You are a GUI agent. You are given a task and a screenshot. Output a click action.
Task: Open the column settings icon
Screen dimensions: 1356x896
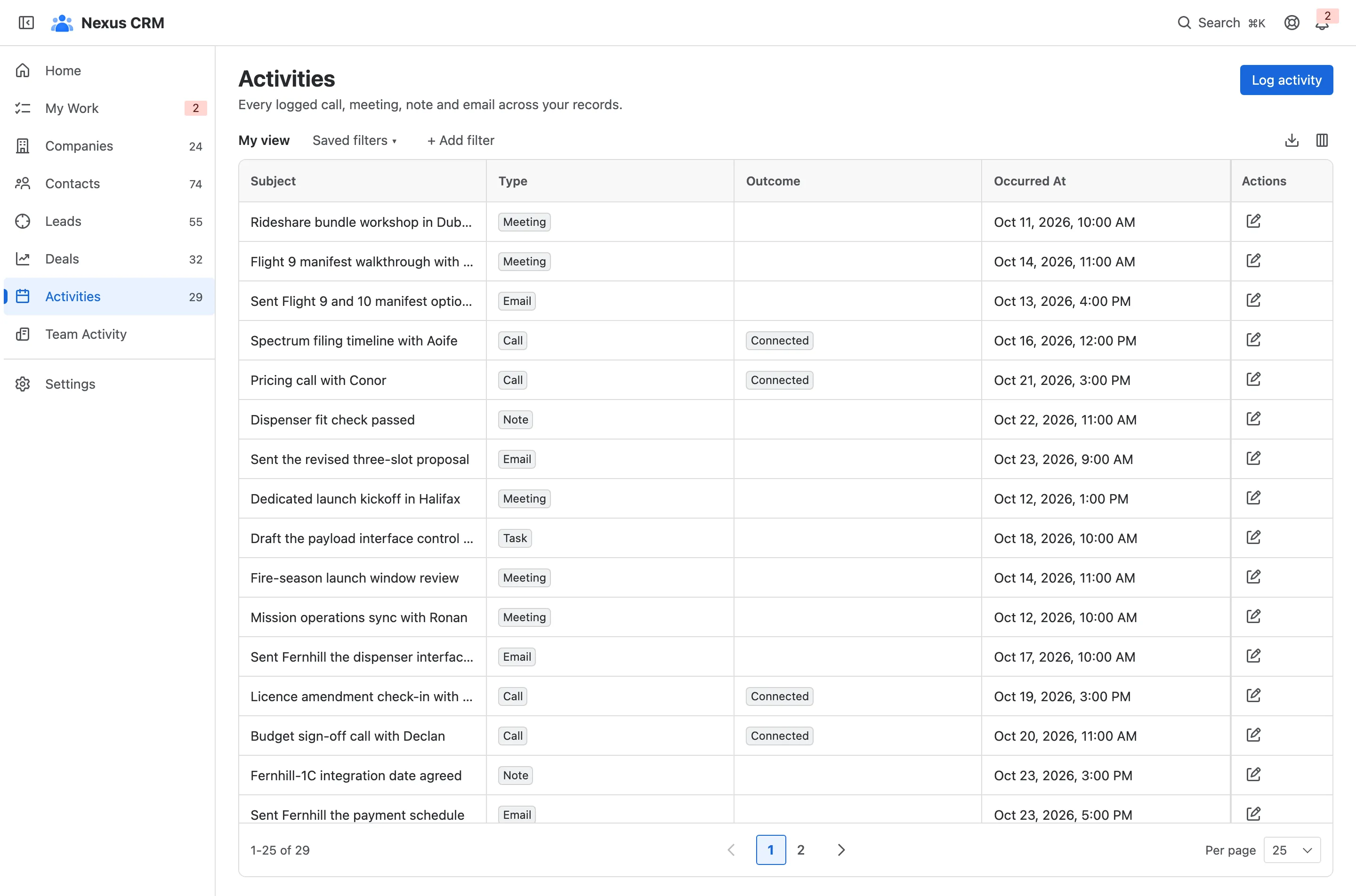point(1322,141)
